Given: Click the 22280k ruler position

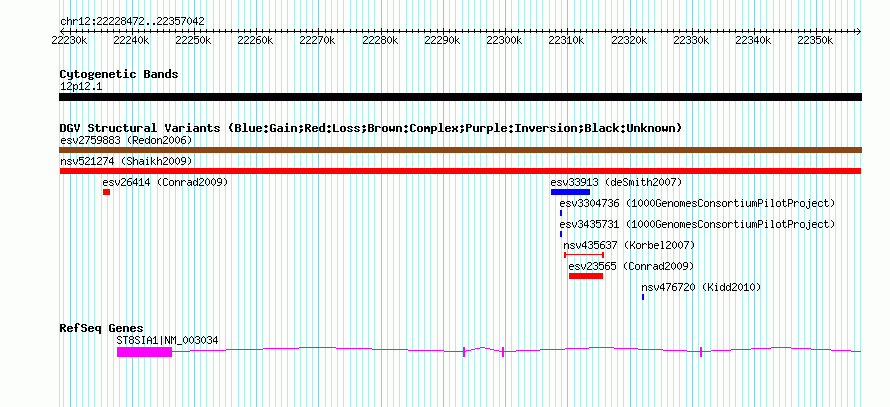Looking at the screenshot, I should coord(380,40).
